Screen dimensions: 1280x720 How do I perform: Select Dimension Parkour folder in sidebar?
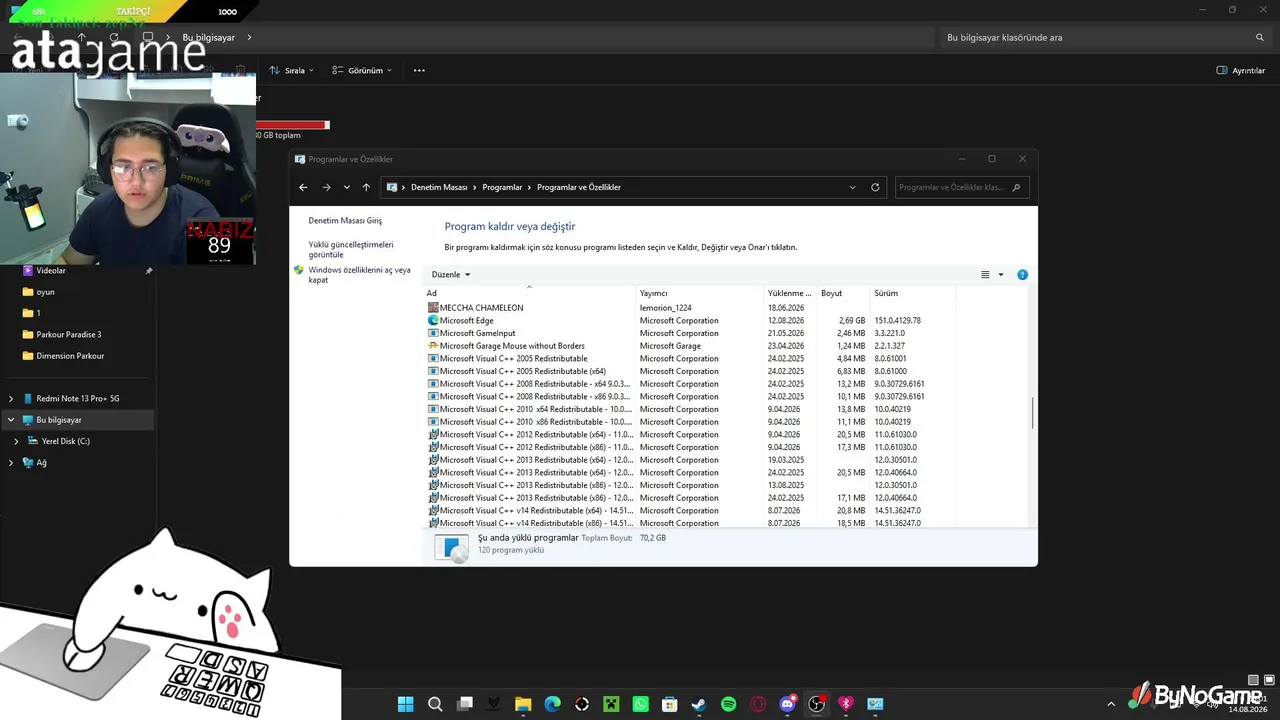tap(78, 356)
